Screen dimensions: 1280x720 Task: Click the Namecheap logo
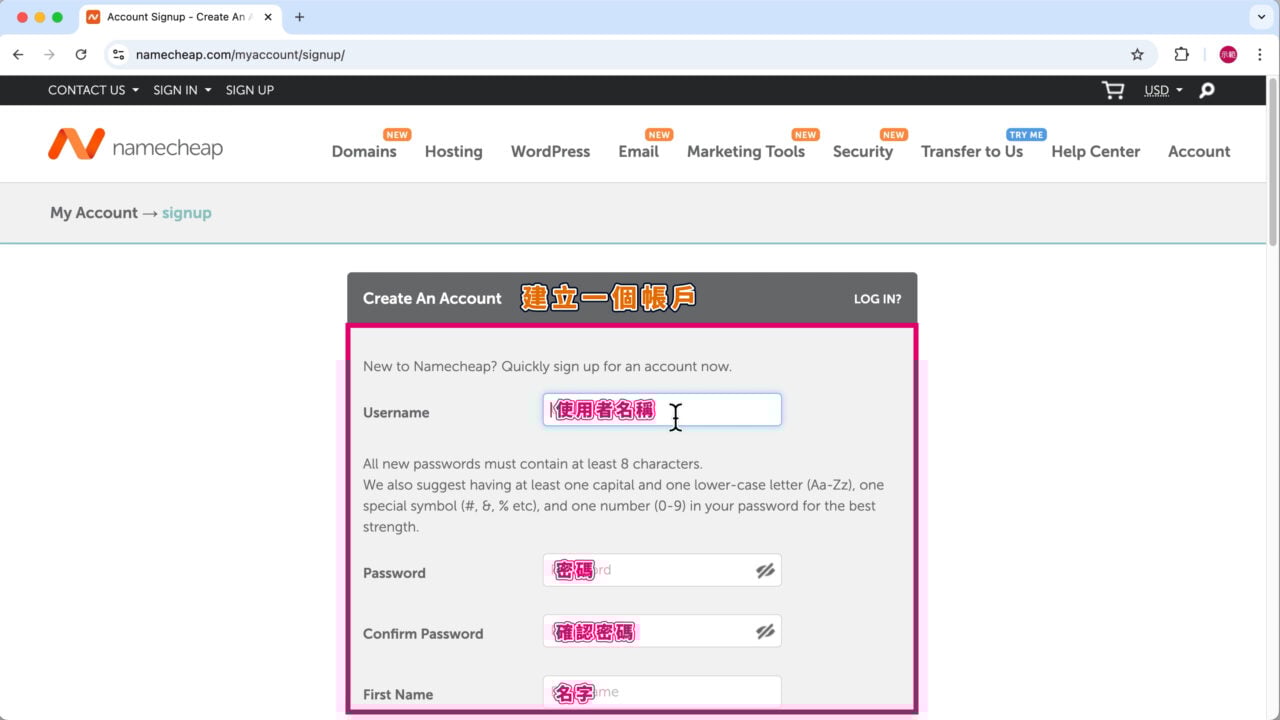[x=135, y=146]
